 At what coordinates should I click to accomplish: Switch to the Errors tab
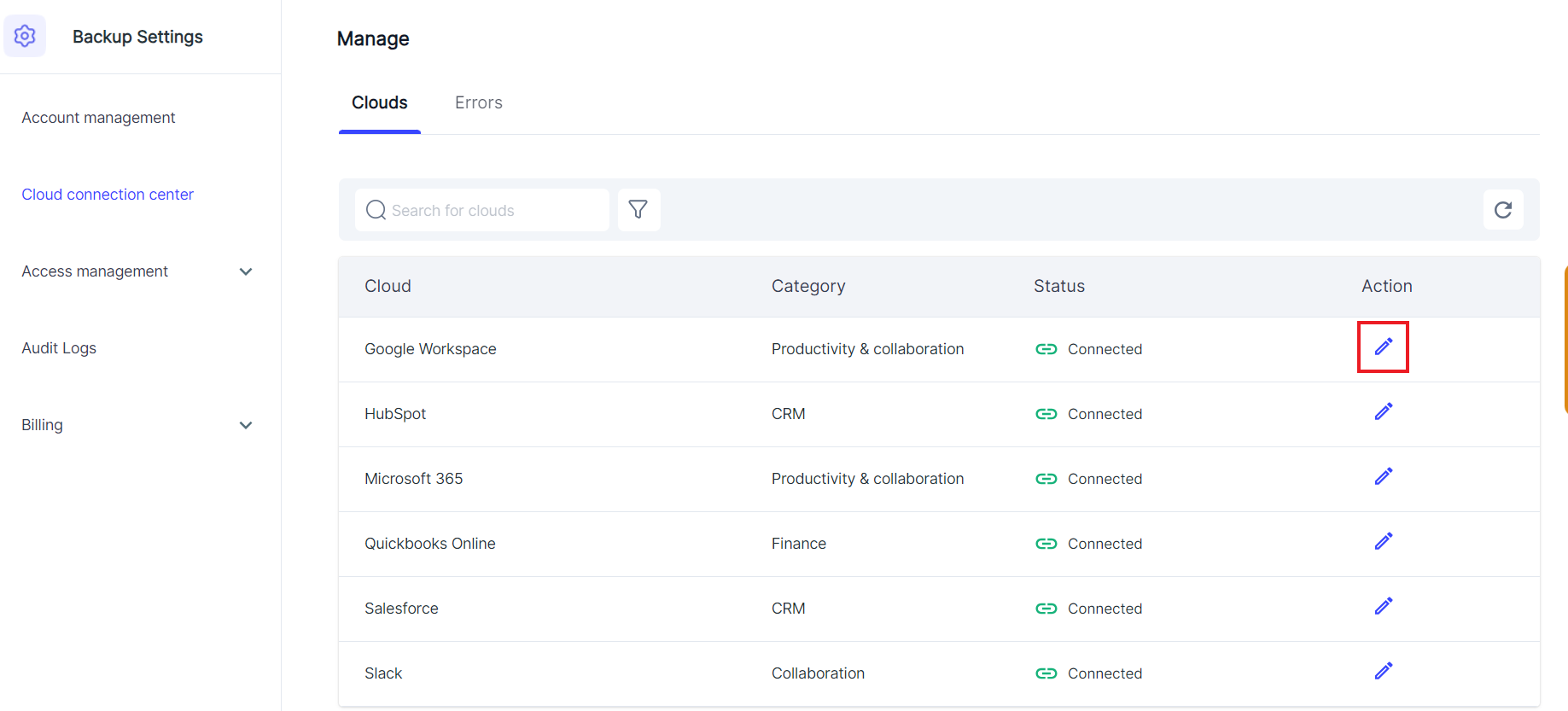click(478, 102)
